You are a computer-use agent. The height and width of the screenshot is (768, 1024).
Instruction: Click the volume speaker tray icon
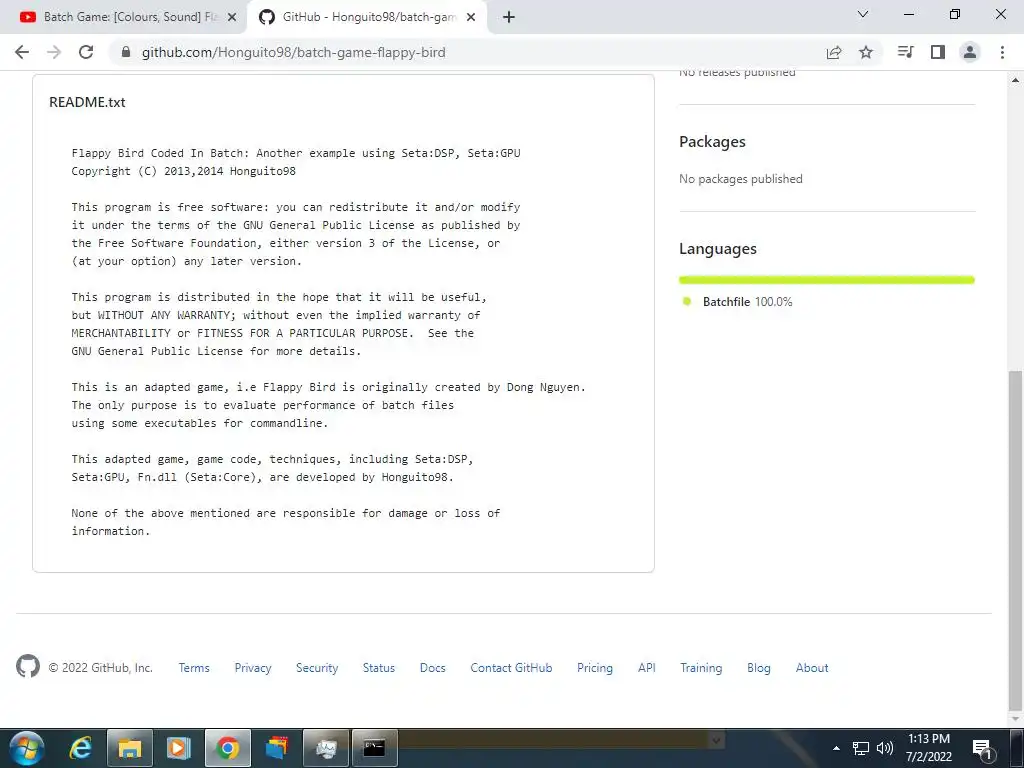pyautogui.click(x=885, y=748)
